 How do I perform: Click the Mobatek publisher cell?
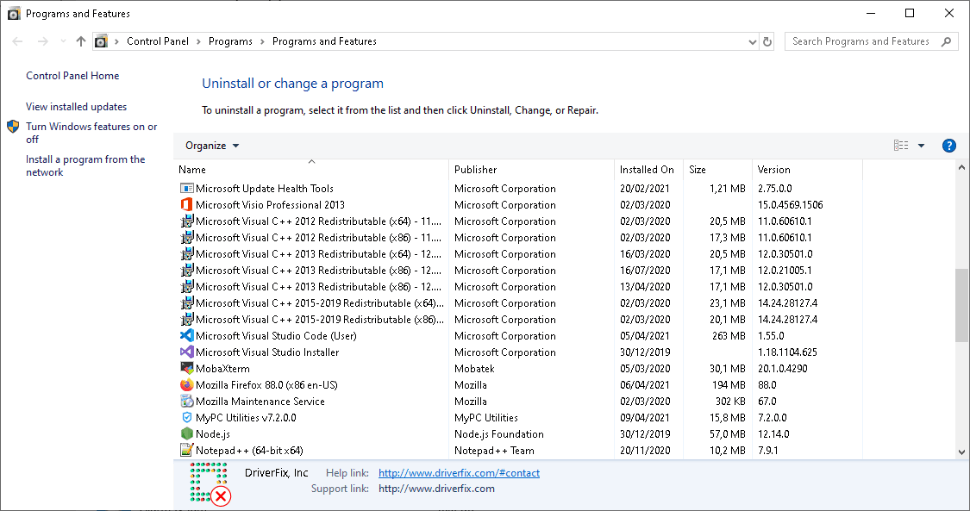[x=474, y=368]
